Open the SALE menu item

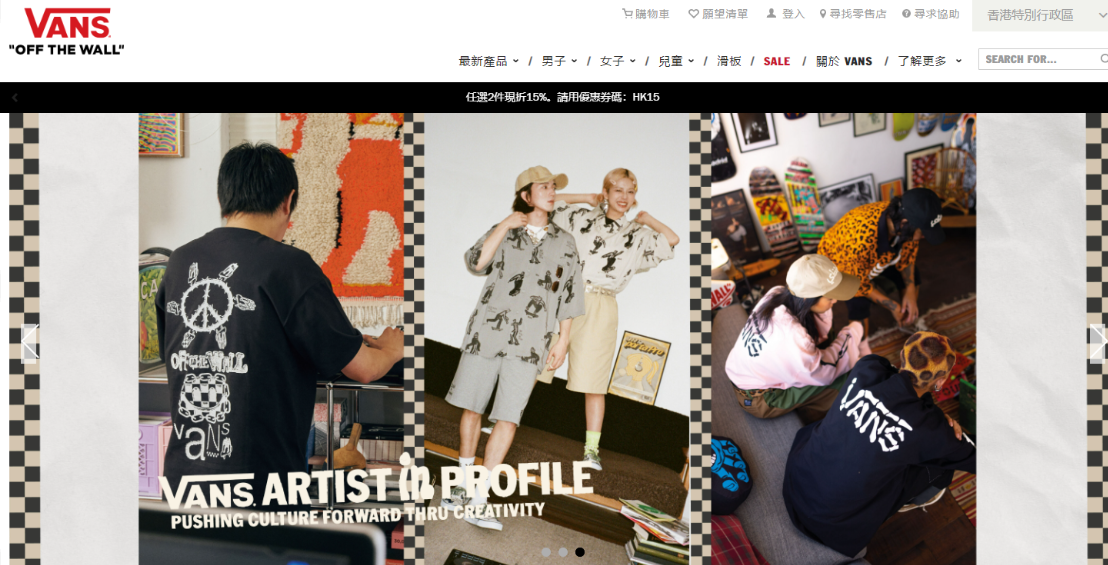tap(777, 61)
